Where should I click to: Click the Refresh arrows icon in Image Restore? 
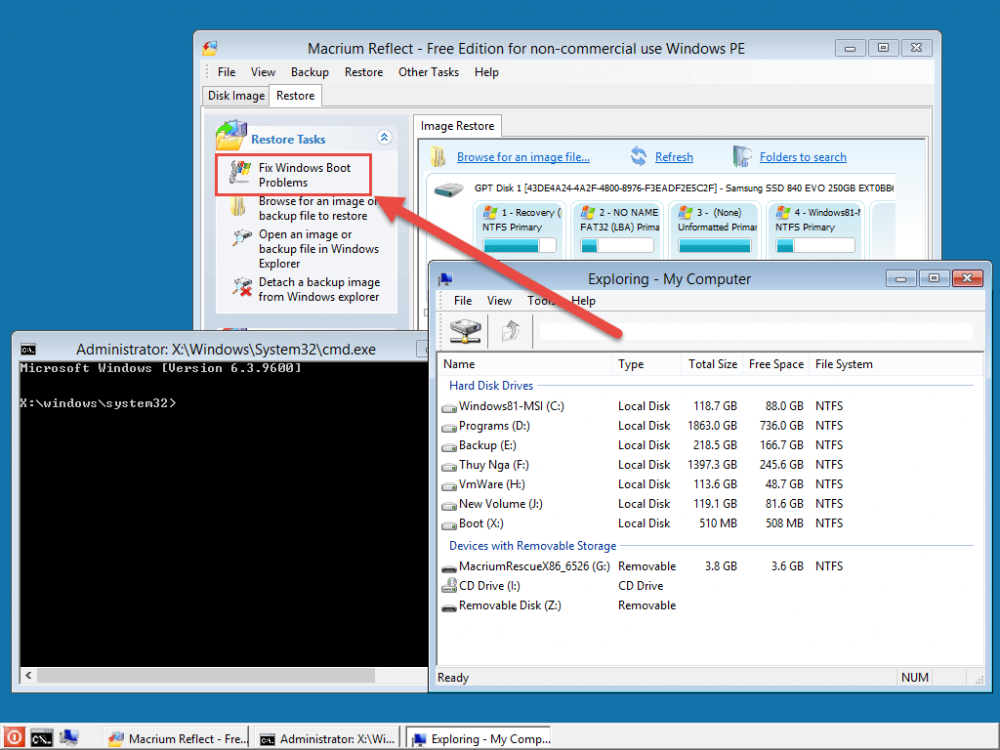tap(639, 157)
